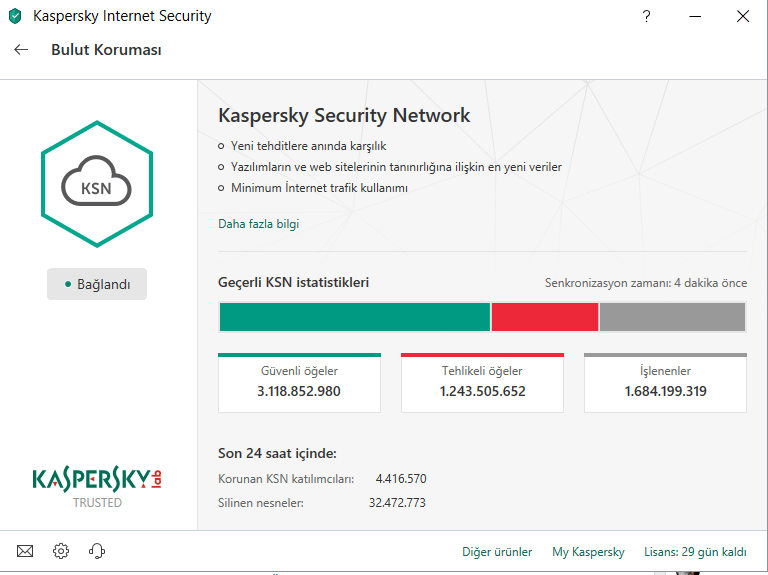Click the gray processed items bar segment
Screen dimensions: 768x575
[x=672, y=317]
